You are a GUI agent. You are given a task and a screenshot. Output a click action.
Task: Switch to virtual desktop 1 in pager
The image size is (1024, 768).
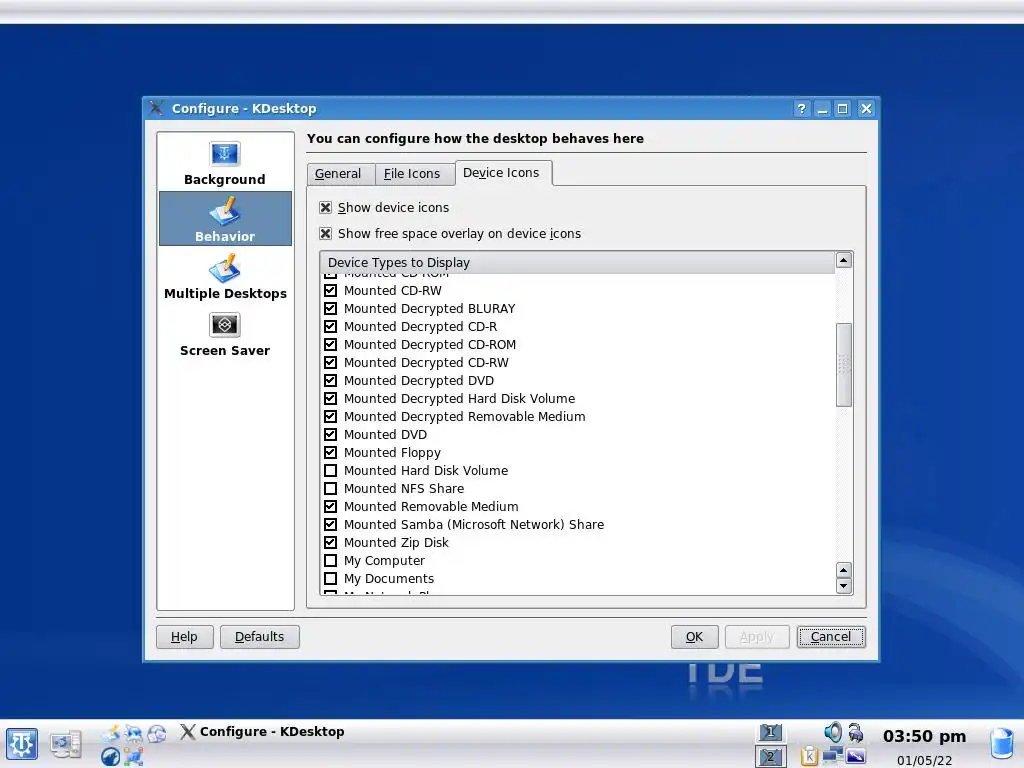pyautogui.click(x=770, y=732)
